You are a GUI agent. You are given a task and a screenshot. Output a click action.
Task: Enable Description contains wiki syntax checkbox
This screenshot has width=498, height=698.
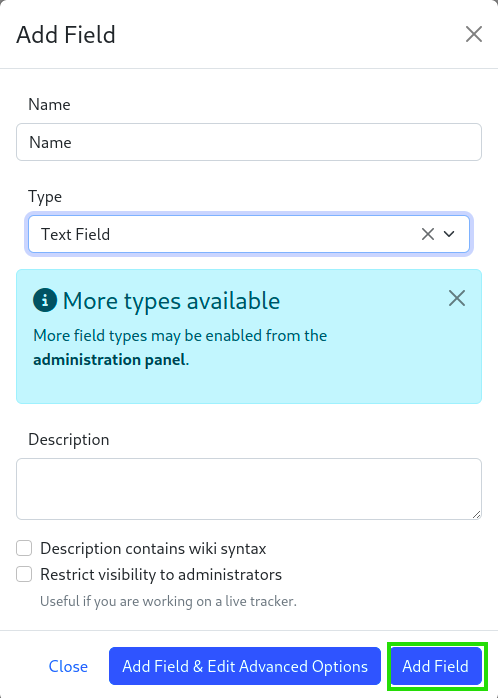point(24,548)
